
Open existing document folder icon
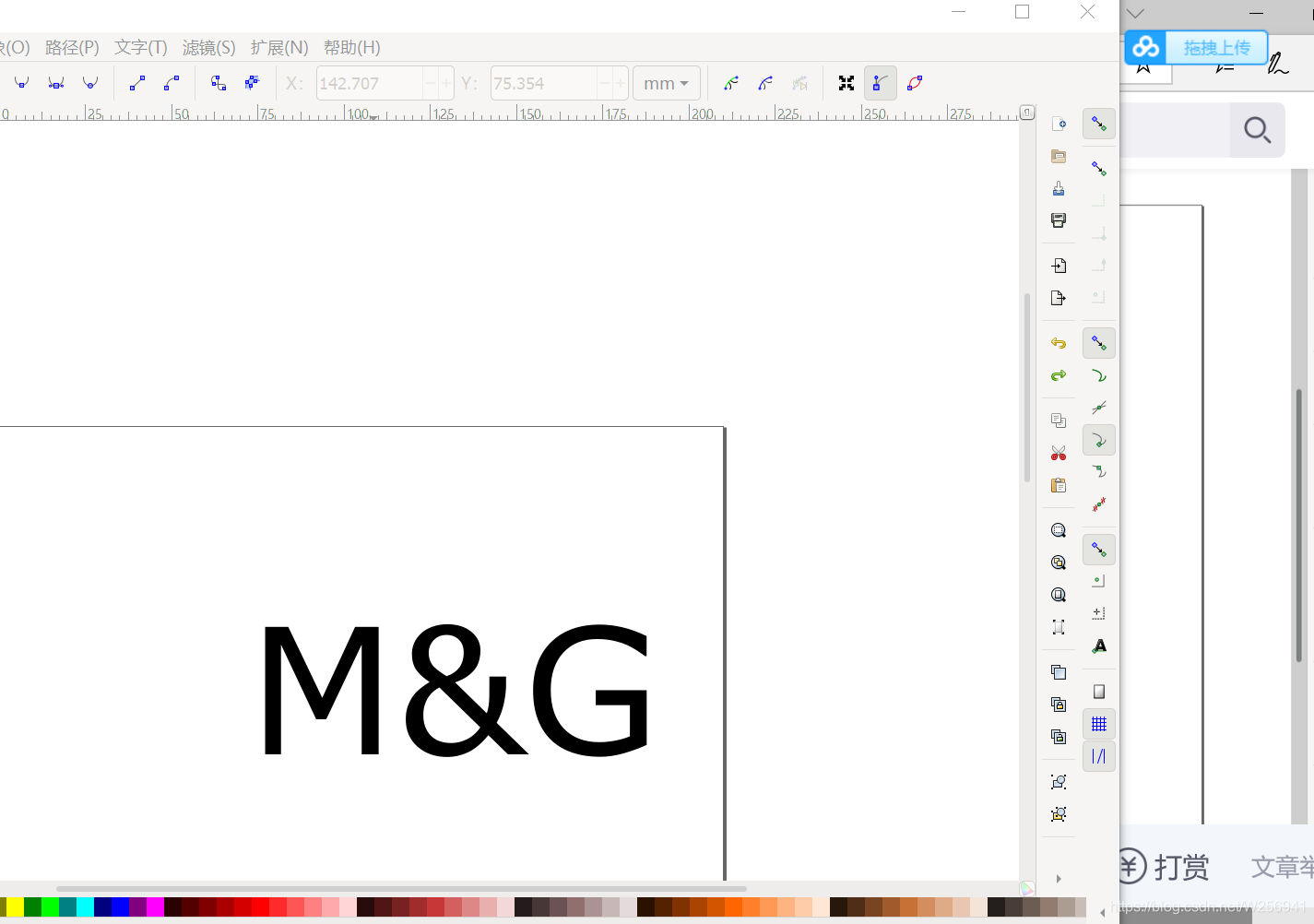1059,156
